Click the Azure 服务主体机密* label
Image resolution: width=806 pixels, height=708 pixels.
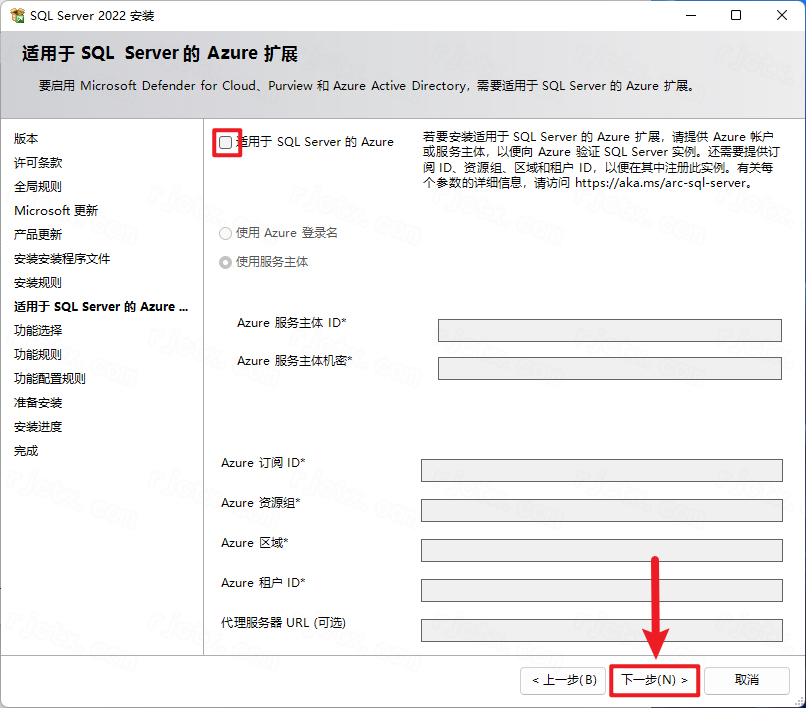click(295, 361)
